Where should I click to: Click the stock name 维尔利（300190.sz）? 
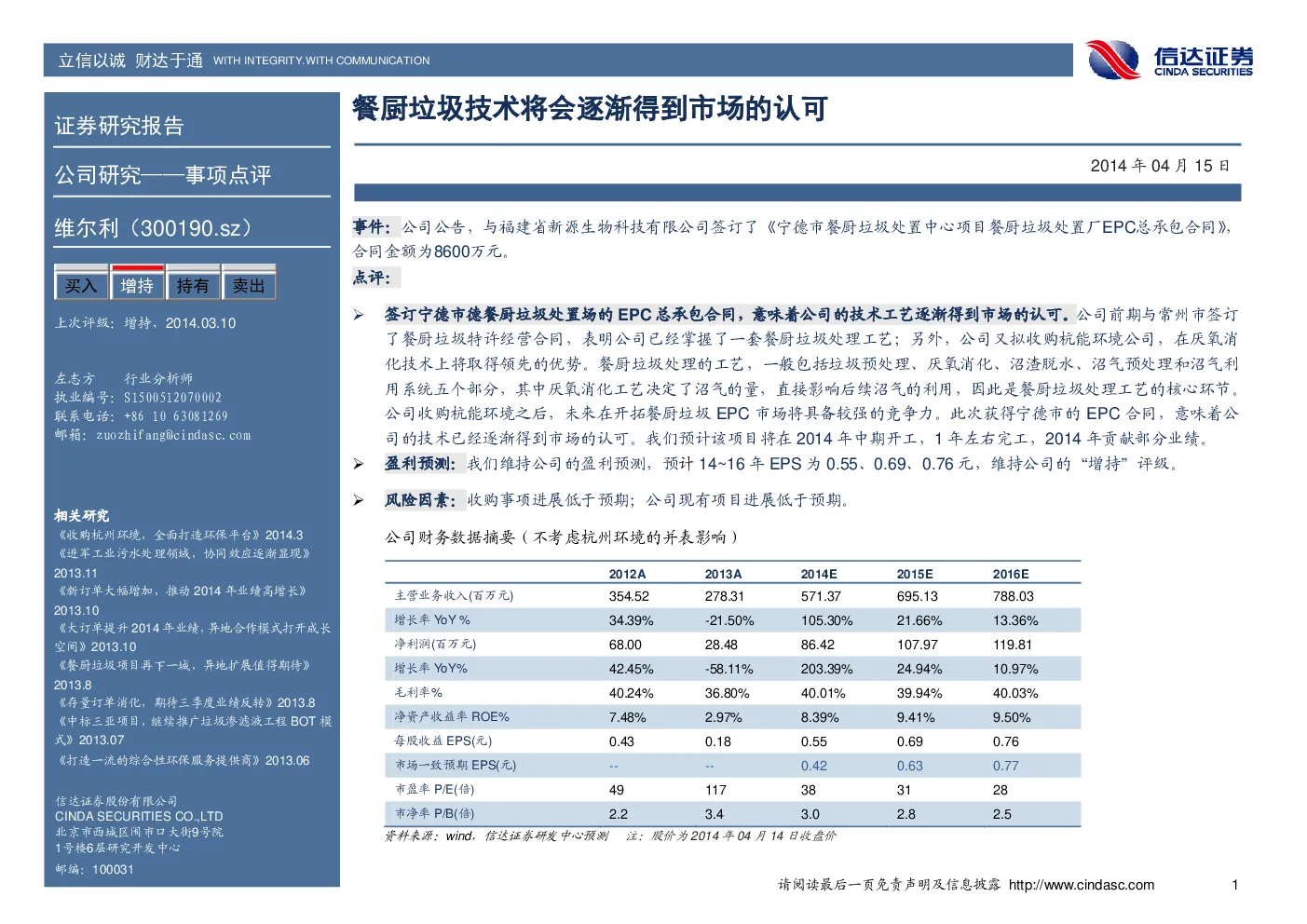[x=153, y=228]
